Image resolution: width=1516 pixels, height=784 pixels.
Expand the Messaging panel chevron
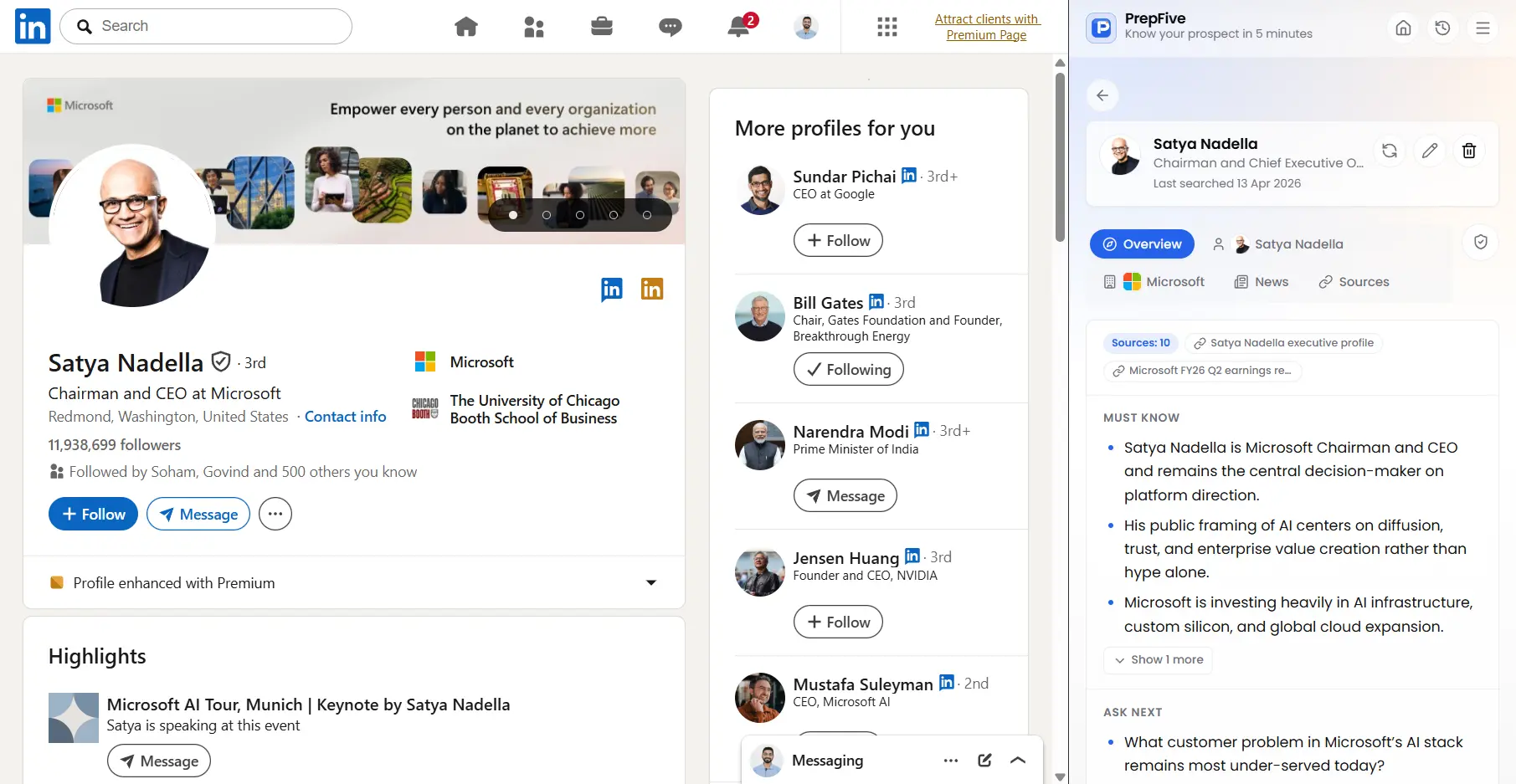[x=1018, y=760]
